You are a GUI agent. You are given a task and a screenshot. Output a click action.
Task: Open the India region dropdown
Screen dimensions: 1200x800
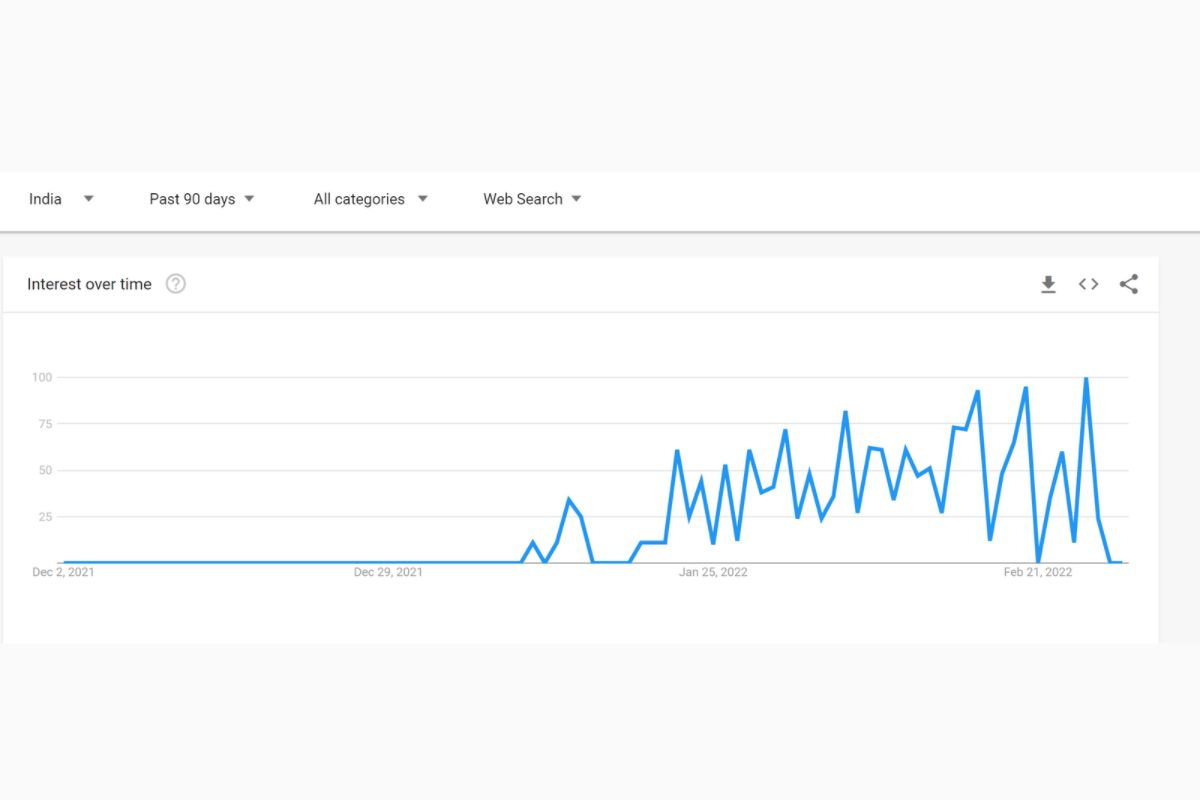tap(61, 199)
